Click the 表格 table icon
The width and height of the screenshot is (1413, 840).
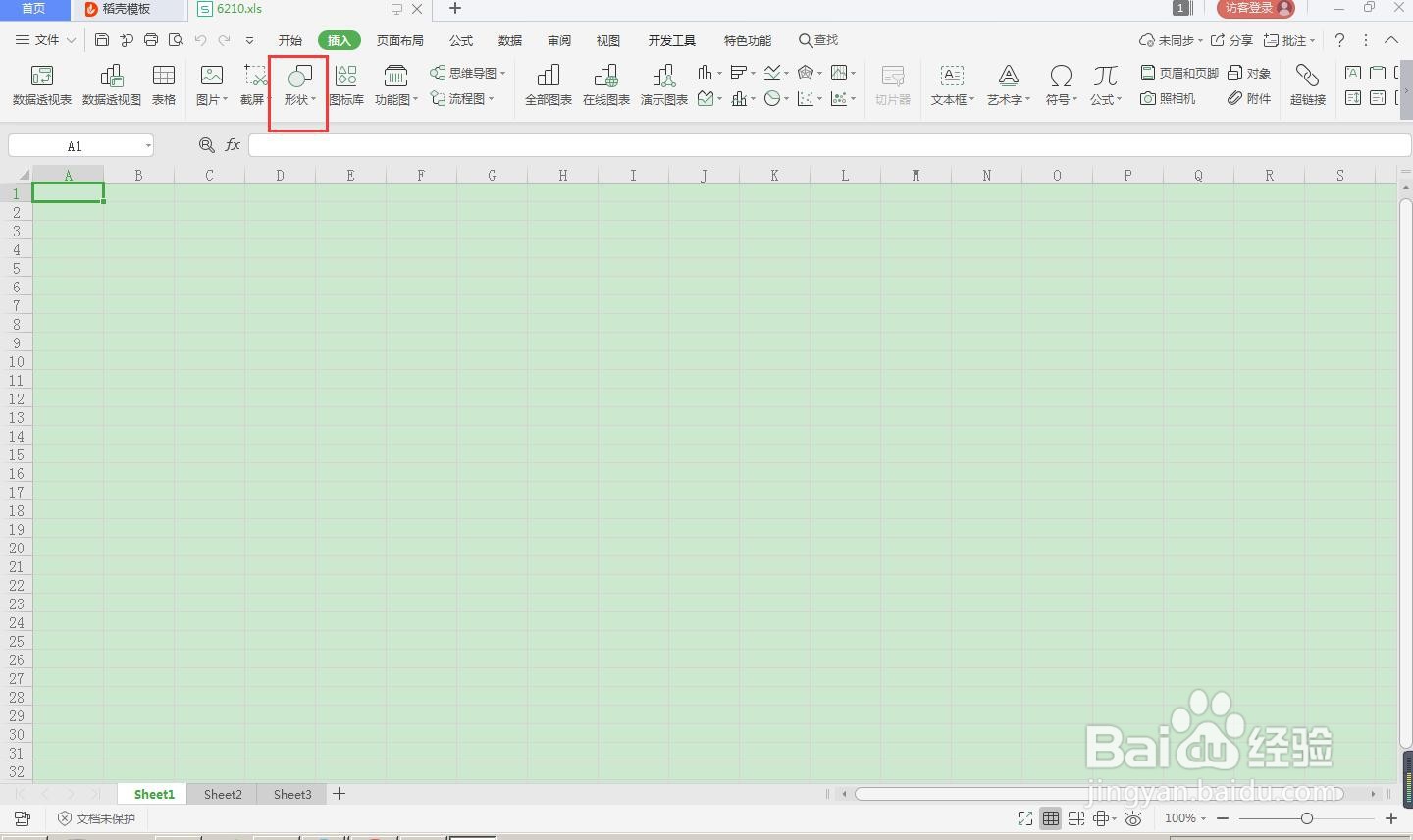click(x=164, y=84)
